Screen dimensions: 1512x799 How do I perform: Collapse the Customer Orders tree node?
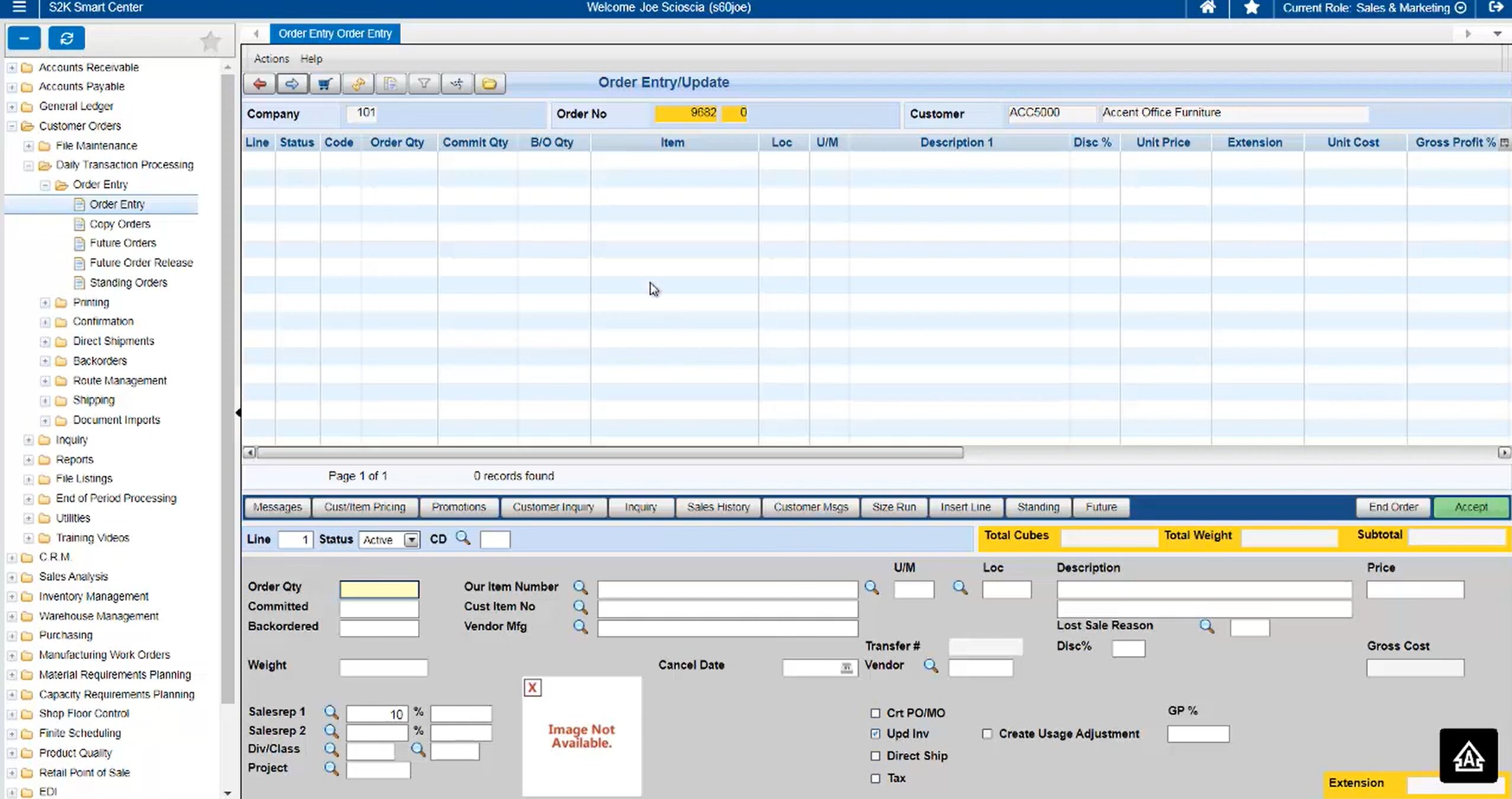[x=11, y=126]
